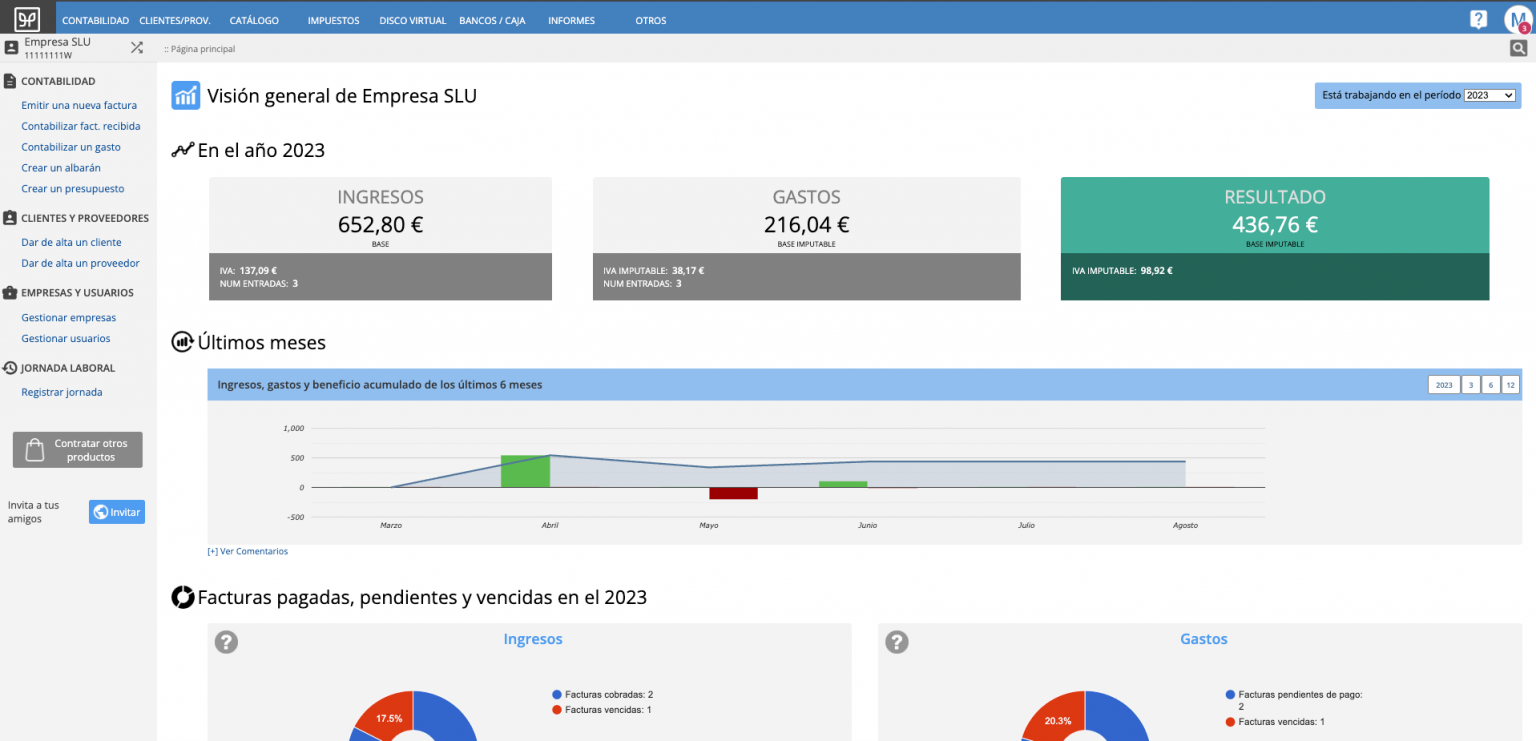1536x741 pixels.
Task: Click the search magnifier icon
Action: coord(1518,48)
